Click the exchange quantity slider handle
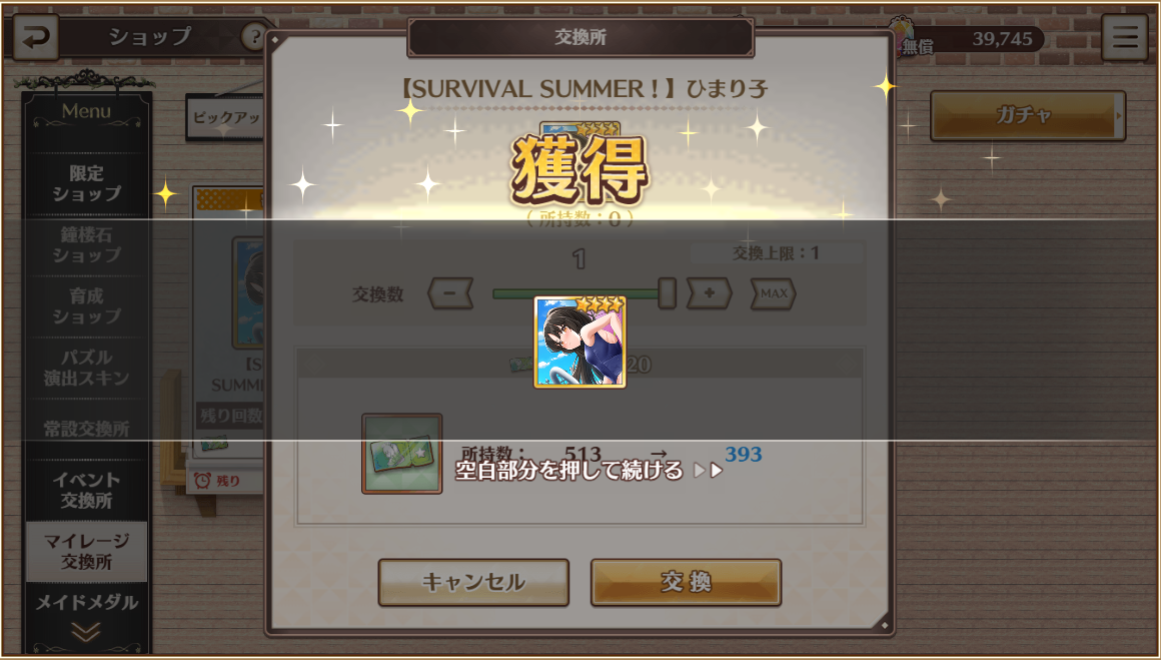1161x662 pixels. pyautogui.click(x=667, y=293)
